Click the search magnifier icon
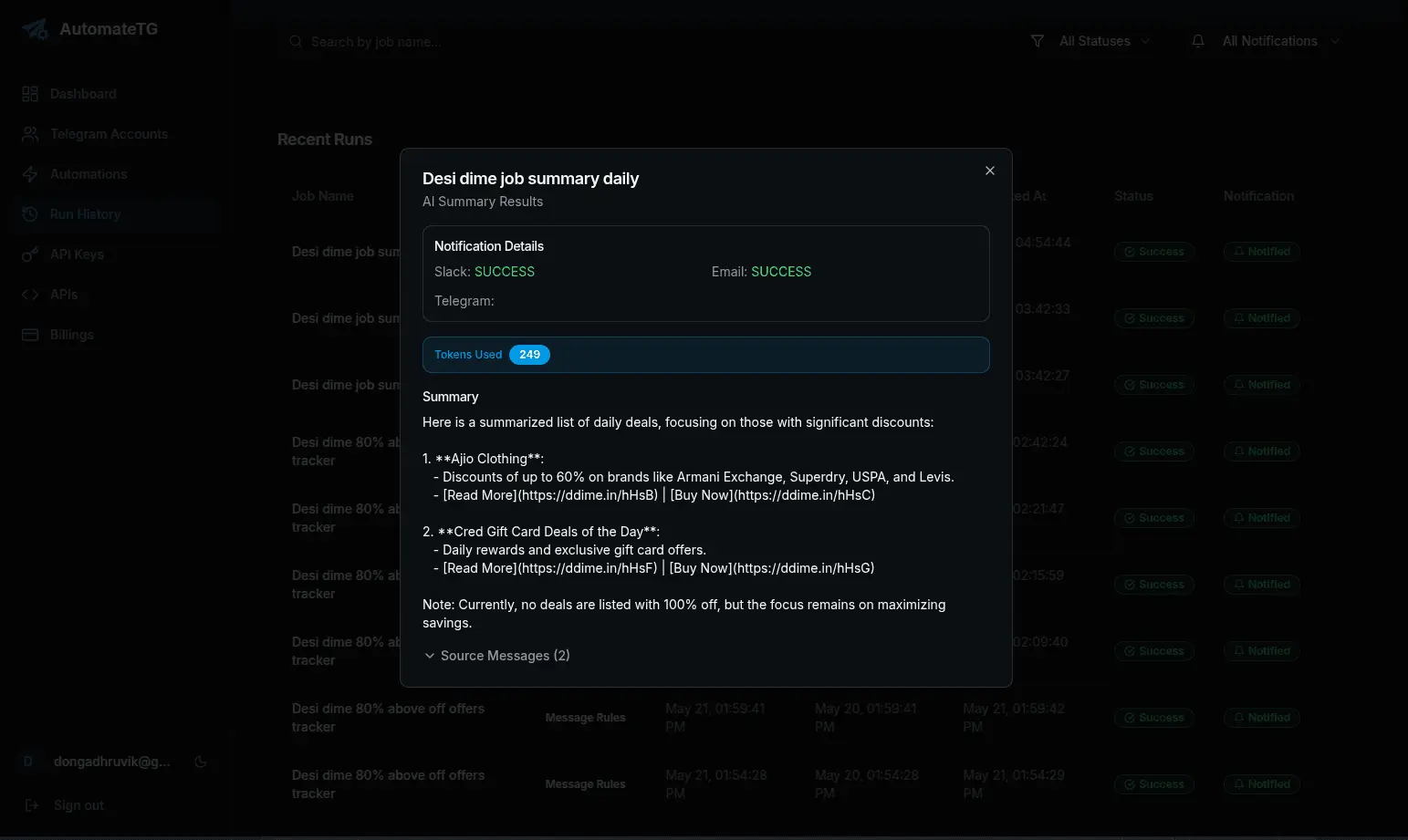The width and height of the screenshot is (1408, 840). tap(296, 41)
